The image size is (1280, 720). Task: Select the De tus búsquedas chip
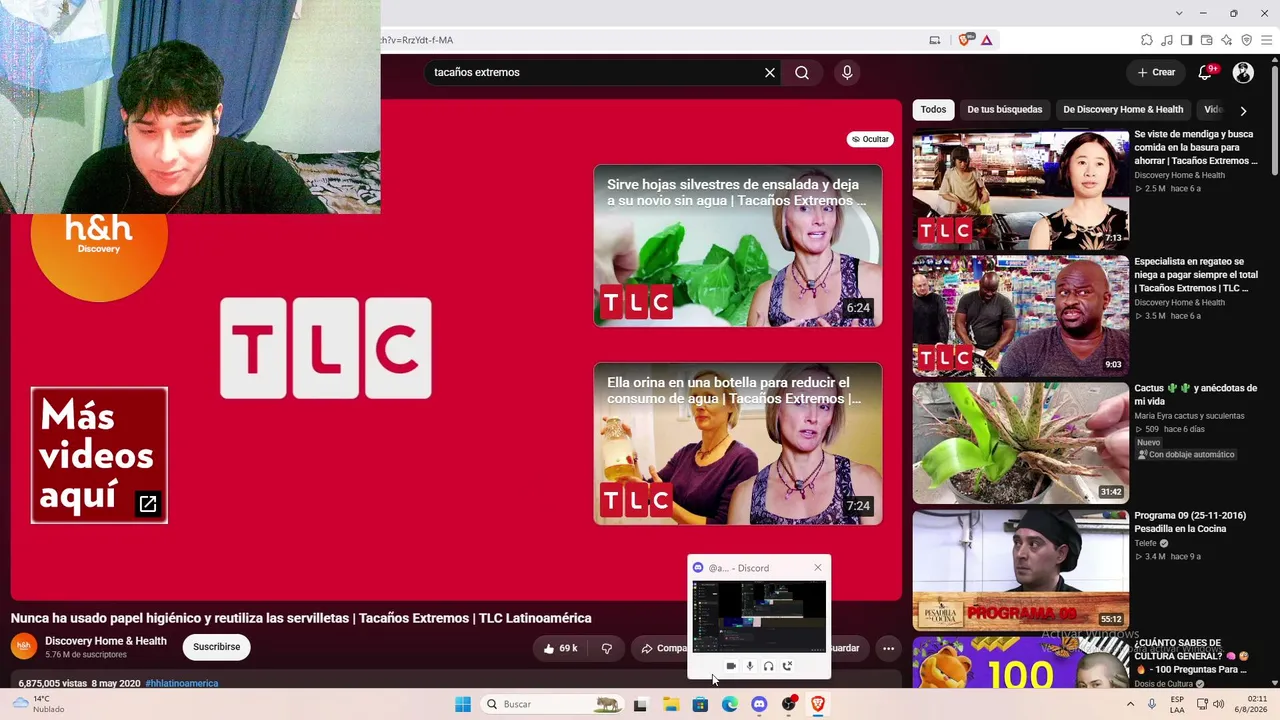tap(1005, 110)
